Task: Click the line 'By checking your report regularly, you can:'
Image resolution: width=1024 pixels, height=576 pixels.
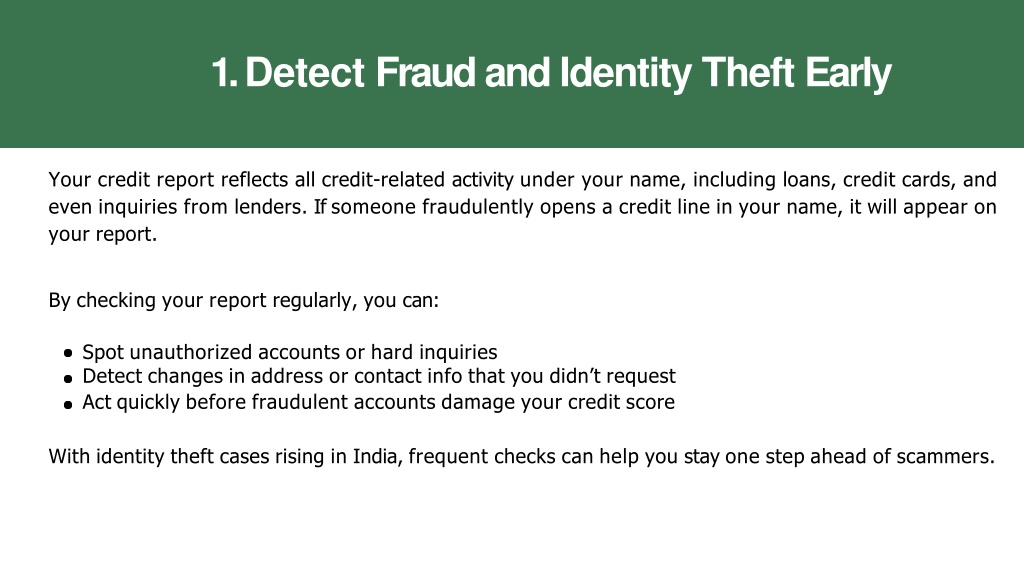Action: pyautogui.click(x=244, y=300)
